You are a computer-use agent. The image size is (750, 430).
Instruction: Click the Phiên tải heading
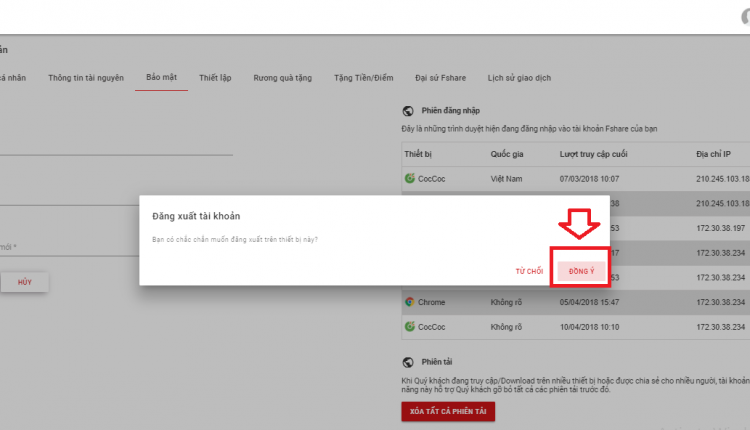pyautogui.click(x=436, y=362)
